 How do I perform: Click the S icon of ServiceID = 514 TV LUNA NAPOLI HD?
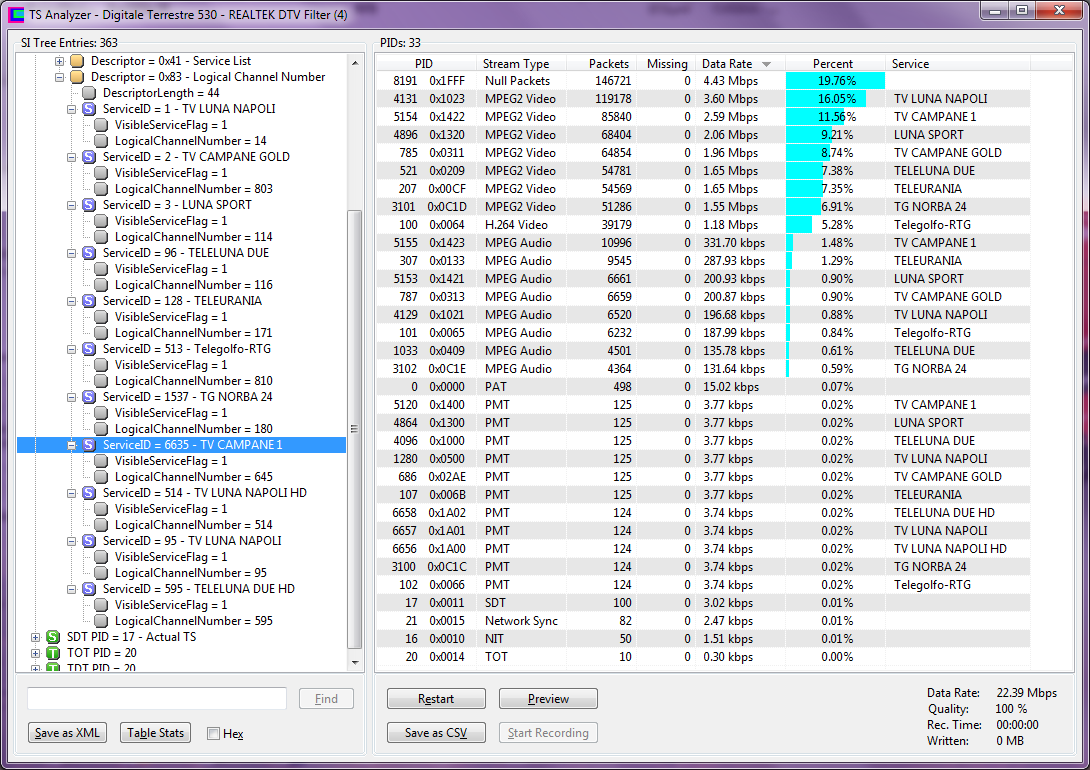tap(89, 493)
